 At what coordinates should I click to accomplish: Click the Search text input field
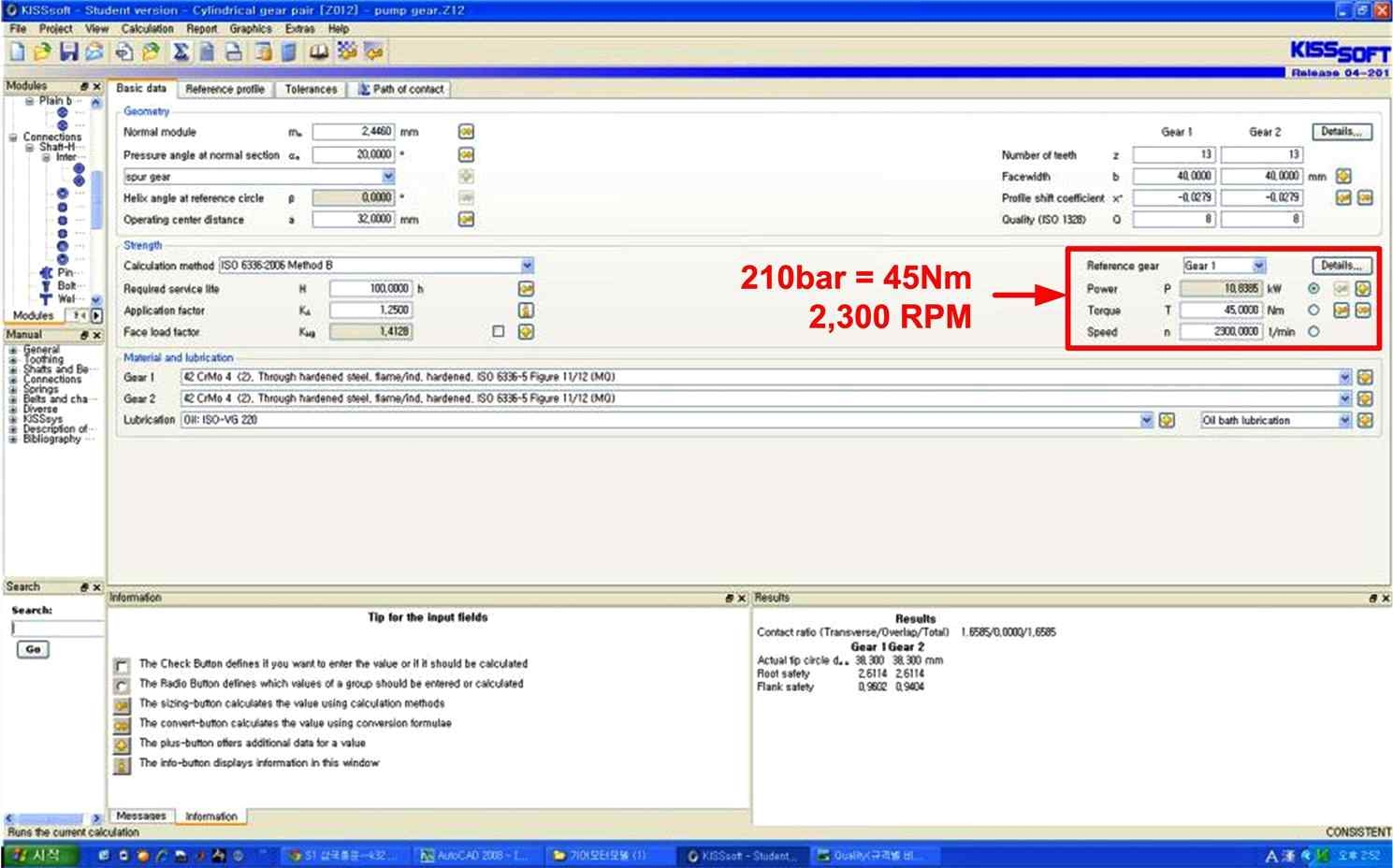coord(57,629)
